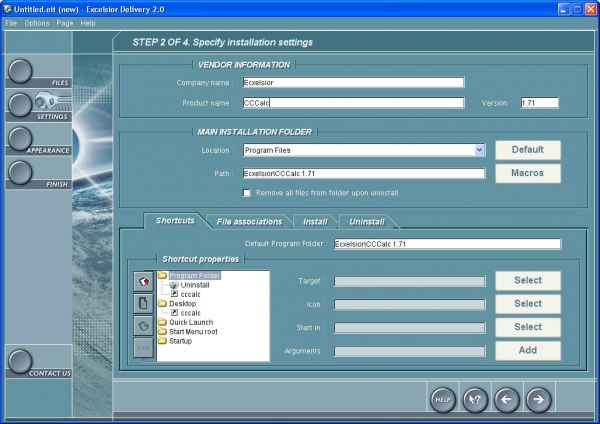The width and height of the screenshot is (600, 424).
Task: Open the Uninstall tab
Action: click(366, 221)
